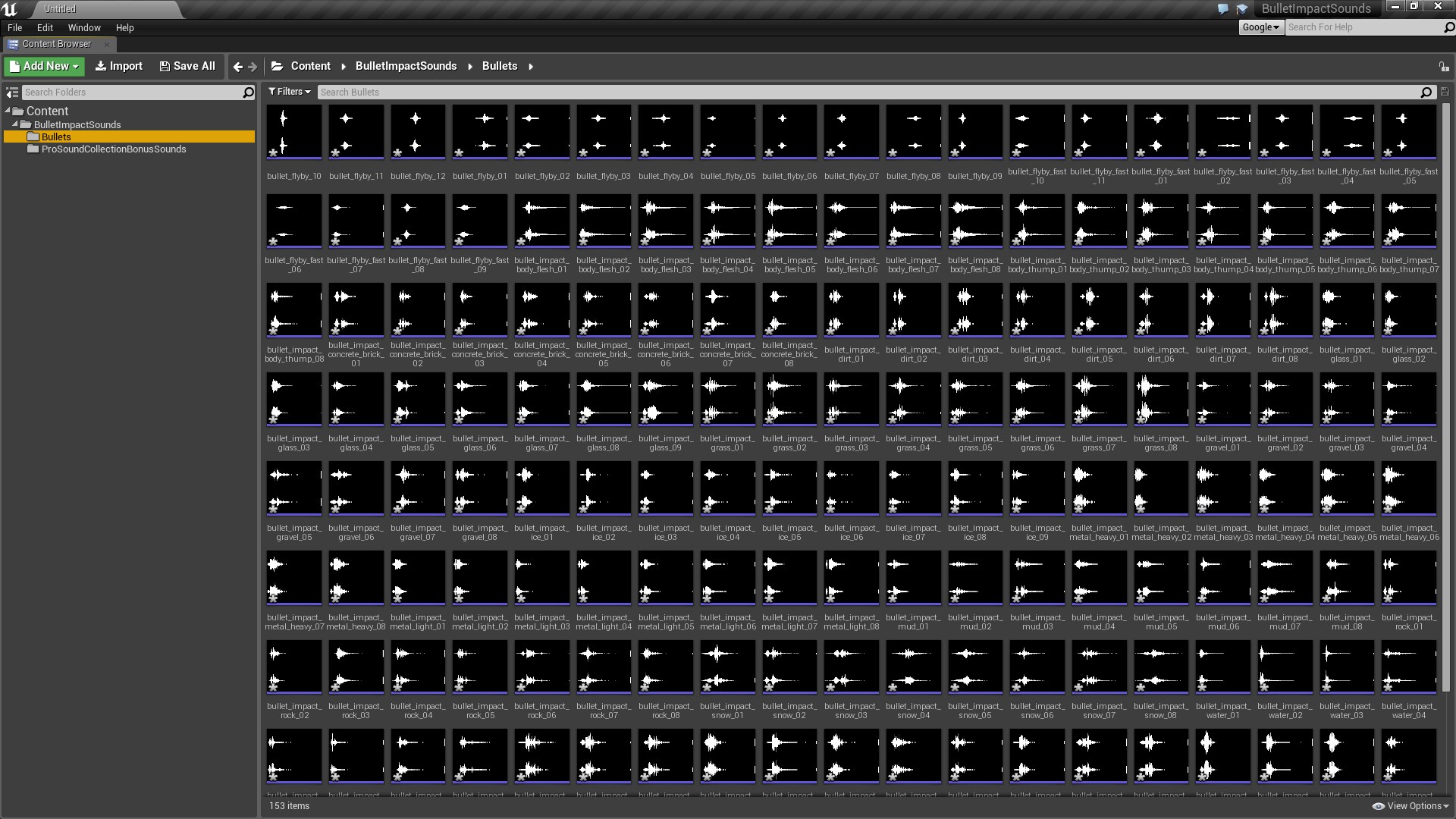Open the Window menu

point(83,27)
